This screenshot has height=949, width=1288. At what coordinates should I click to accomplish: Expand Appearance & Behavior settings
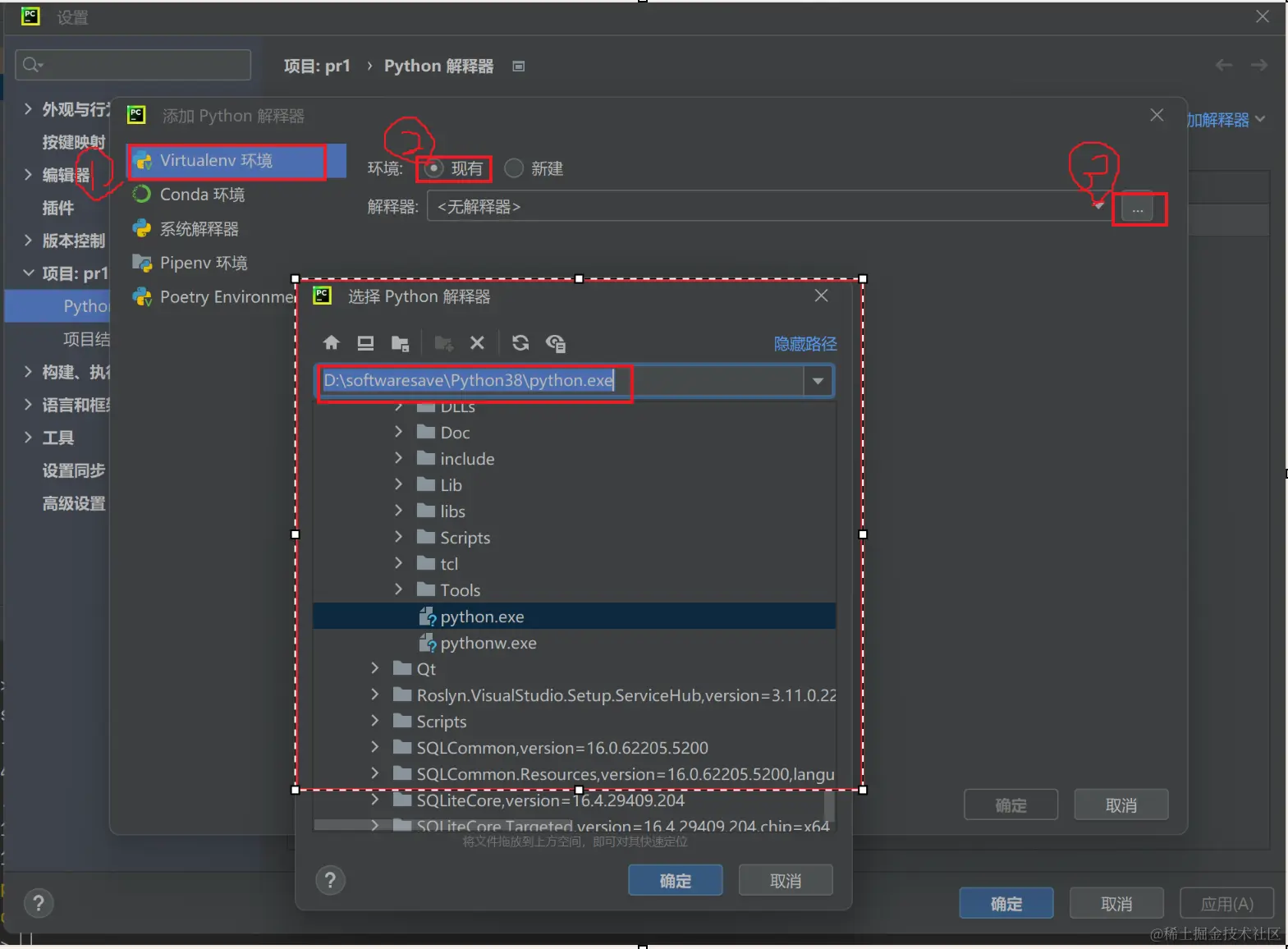28,109
